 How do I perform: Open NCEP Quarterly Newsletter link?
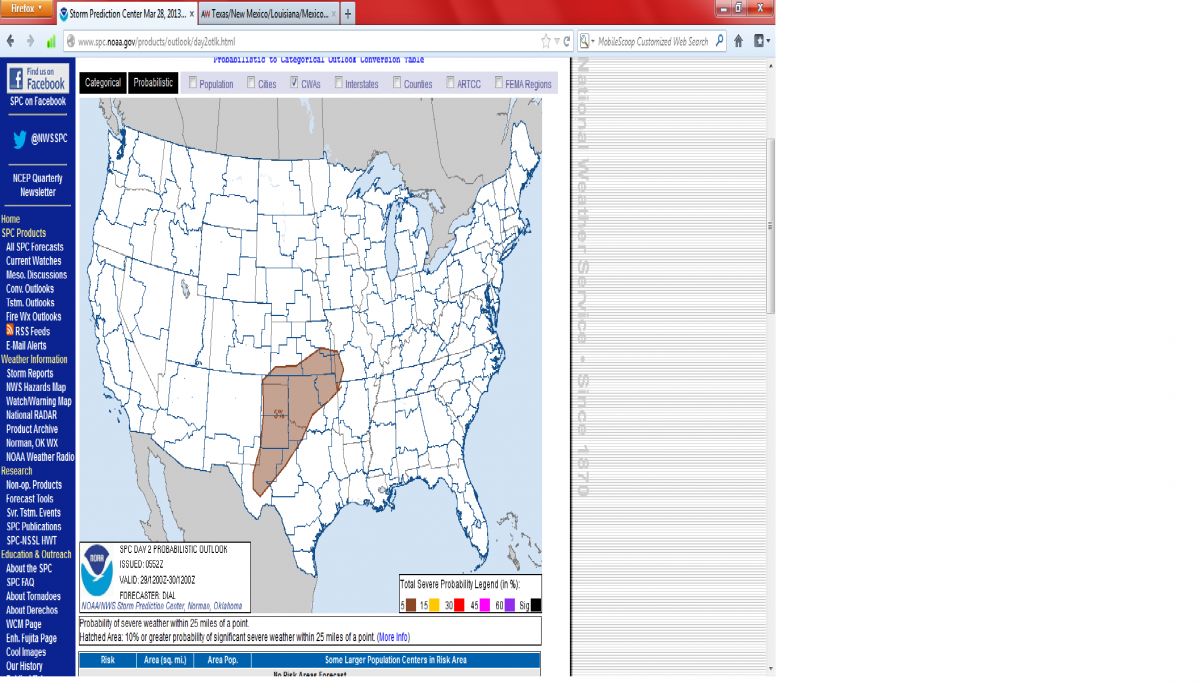point(38,185)
